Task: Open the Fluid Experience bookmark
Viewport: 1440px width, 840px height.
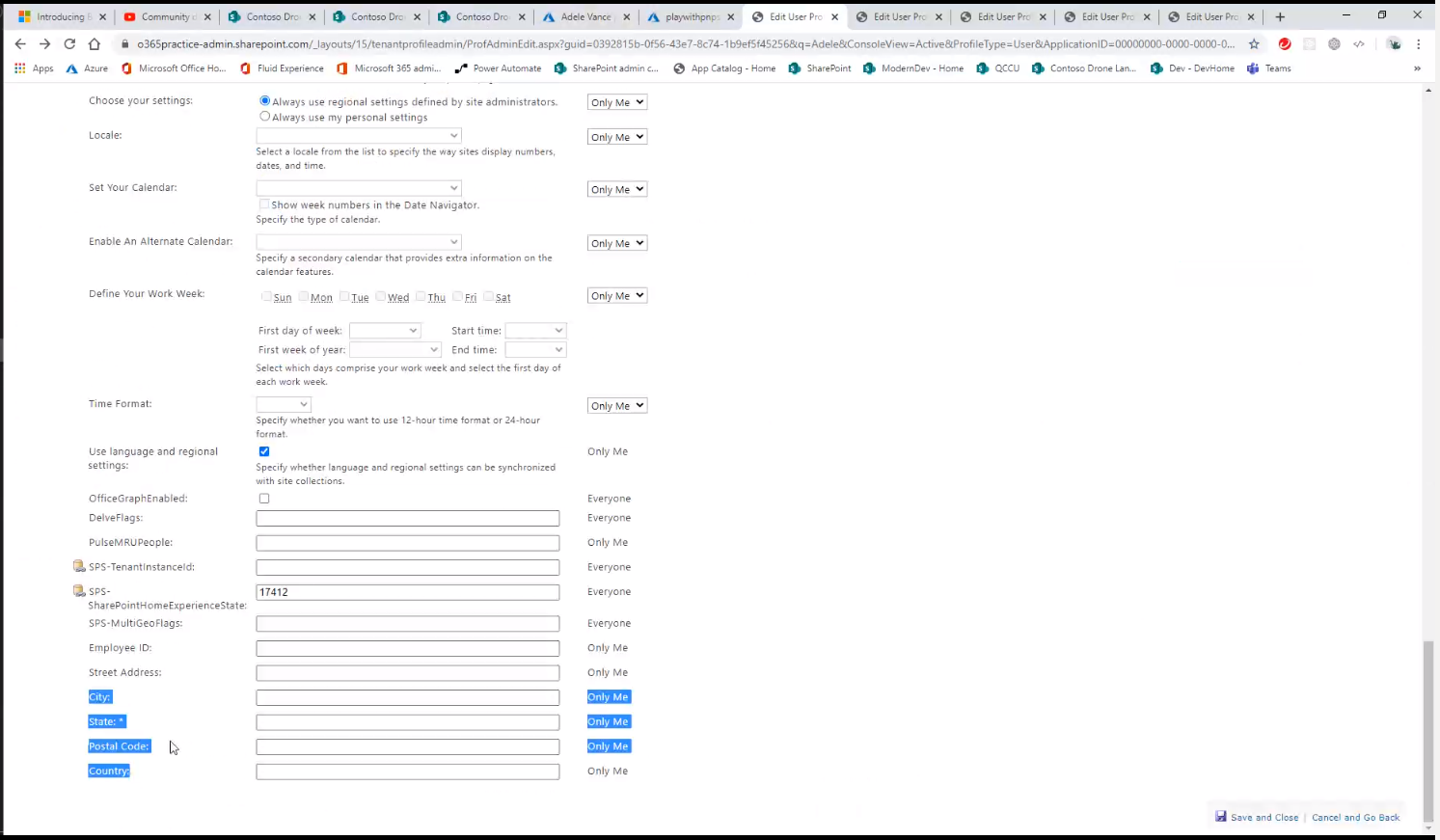Action: (290, 68)
